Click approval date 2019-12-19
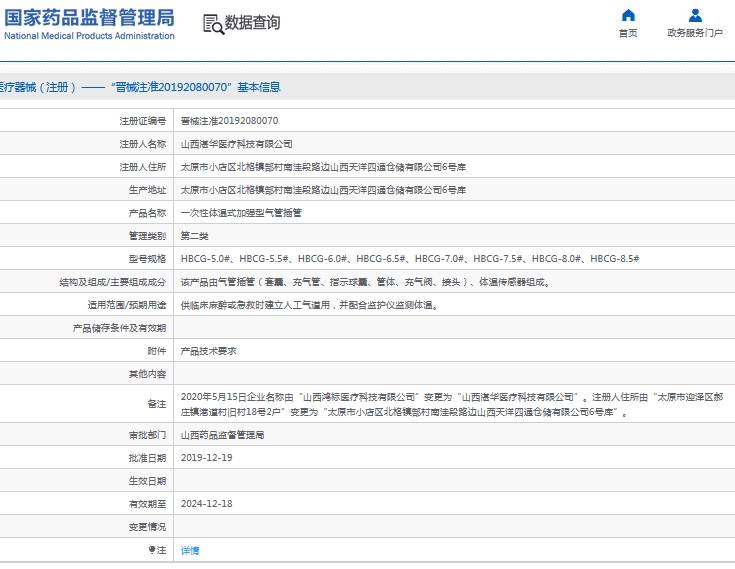Viewport: 735px width, 569px height. [x=207, y=458]
